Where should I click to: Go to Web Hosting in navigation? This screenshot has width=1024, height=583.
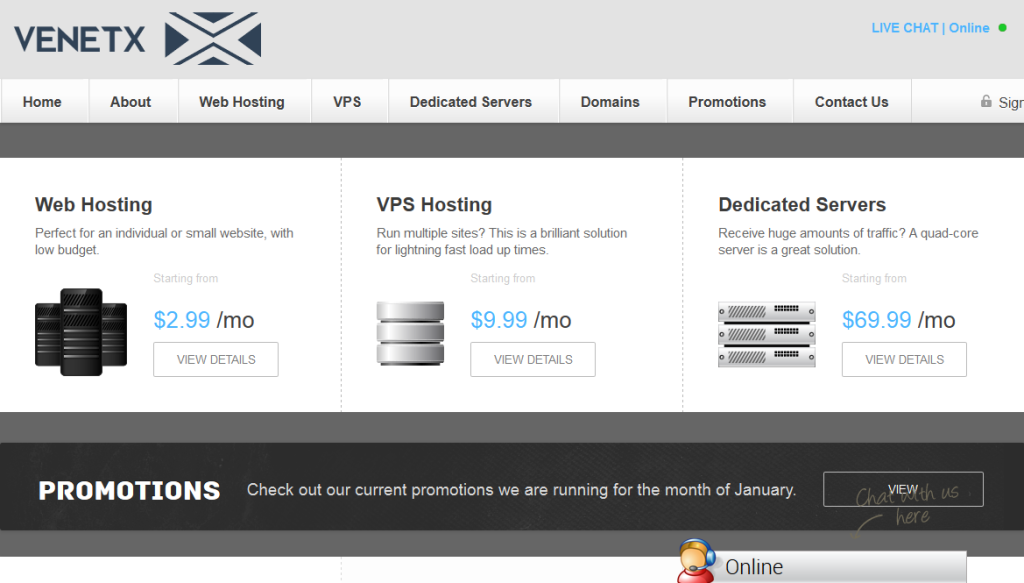242,102
